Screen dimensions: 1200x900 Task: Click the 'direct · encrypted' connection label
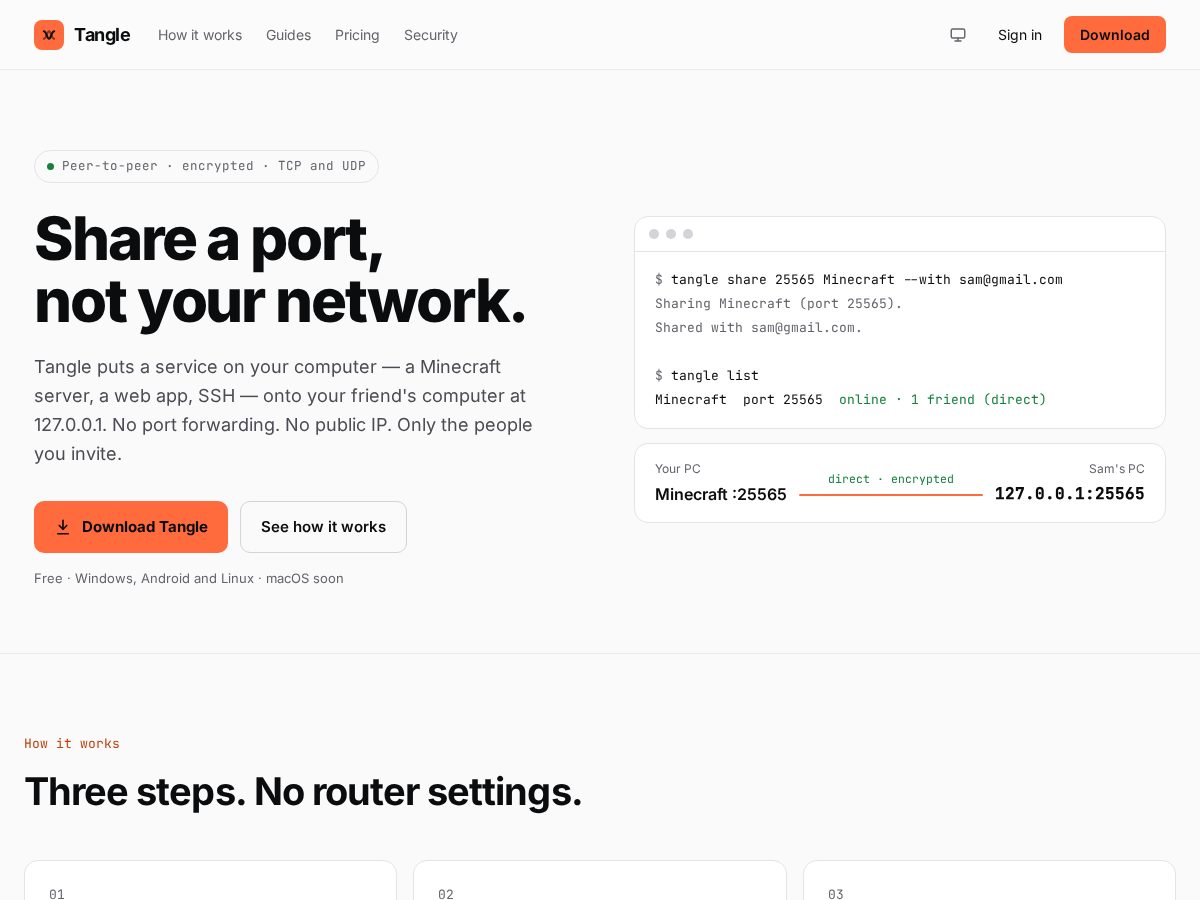[x=891, y=479]
